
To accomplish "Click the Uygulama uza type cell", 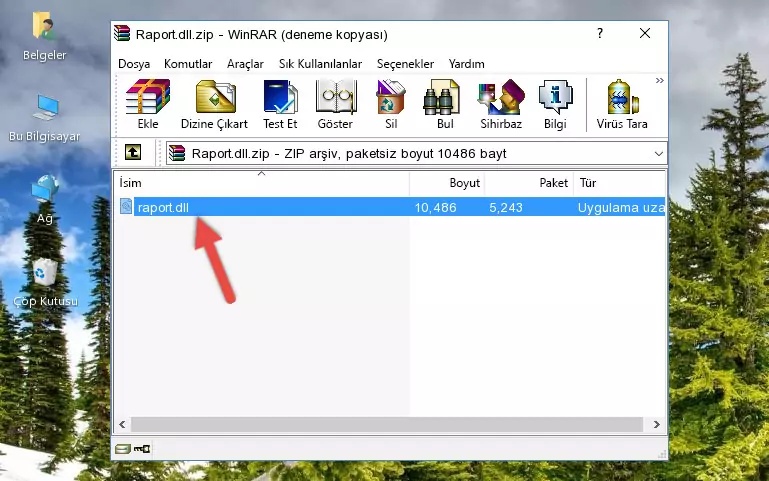I will (x=621, y=207).
